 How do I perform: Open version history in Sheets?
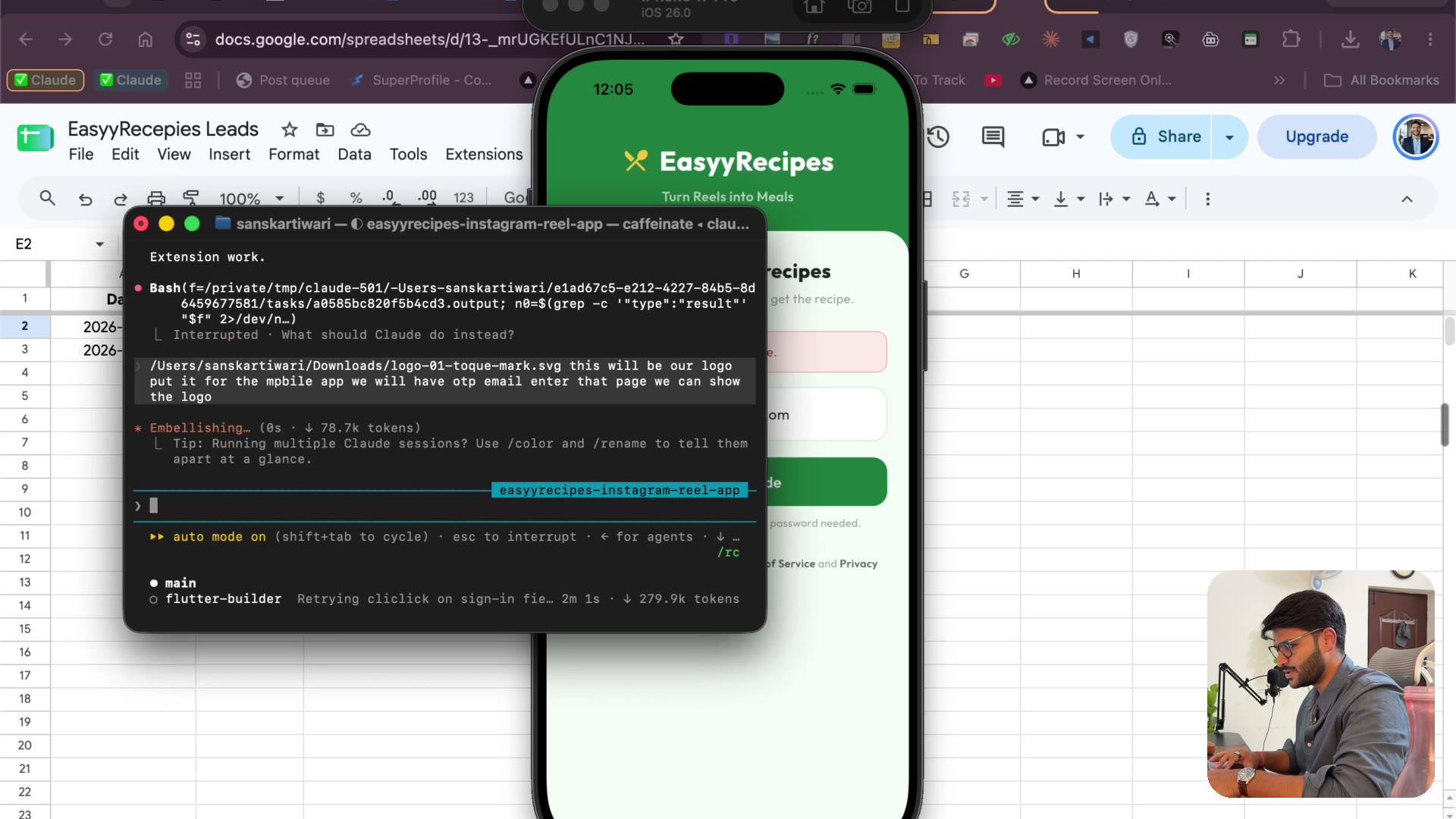click(x=939, y=136)
